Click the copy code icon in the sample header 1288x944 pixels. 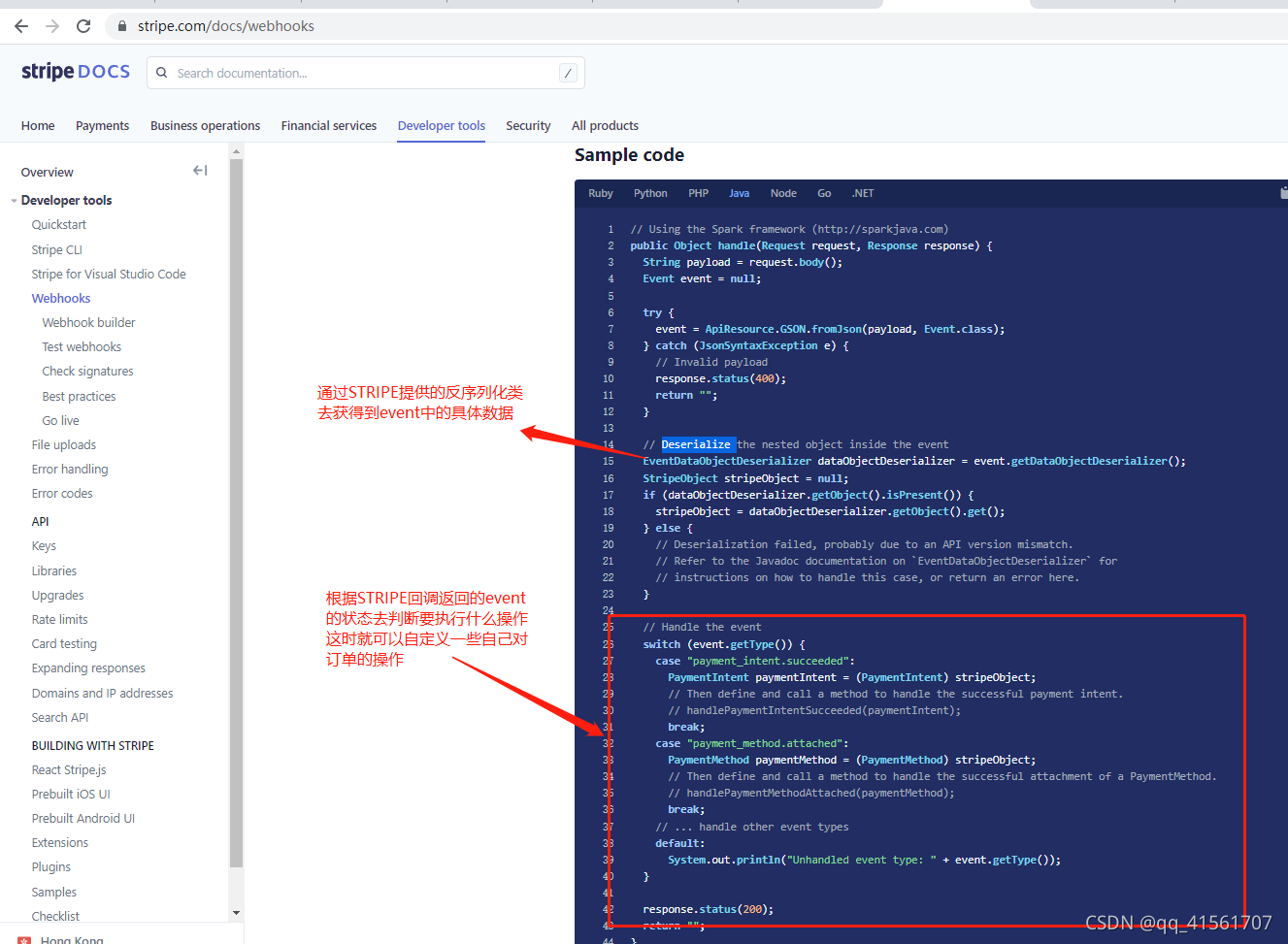pyautogui.click(x=1284, y=192)
